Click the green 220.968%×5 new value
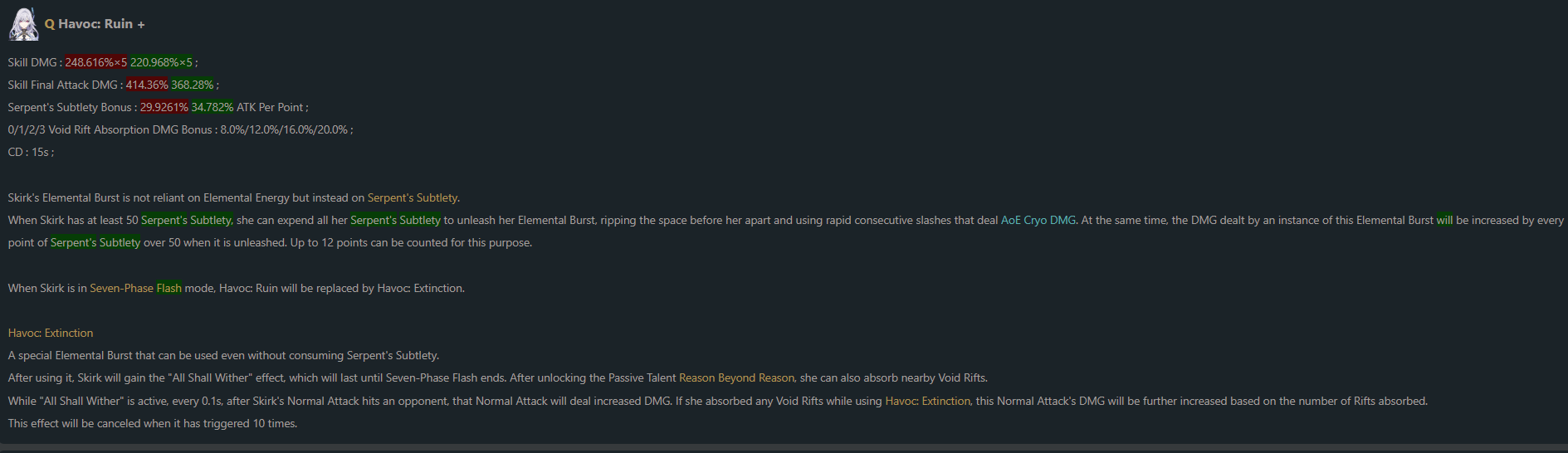The image size is (1568, 453). point(162,62)
